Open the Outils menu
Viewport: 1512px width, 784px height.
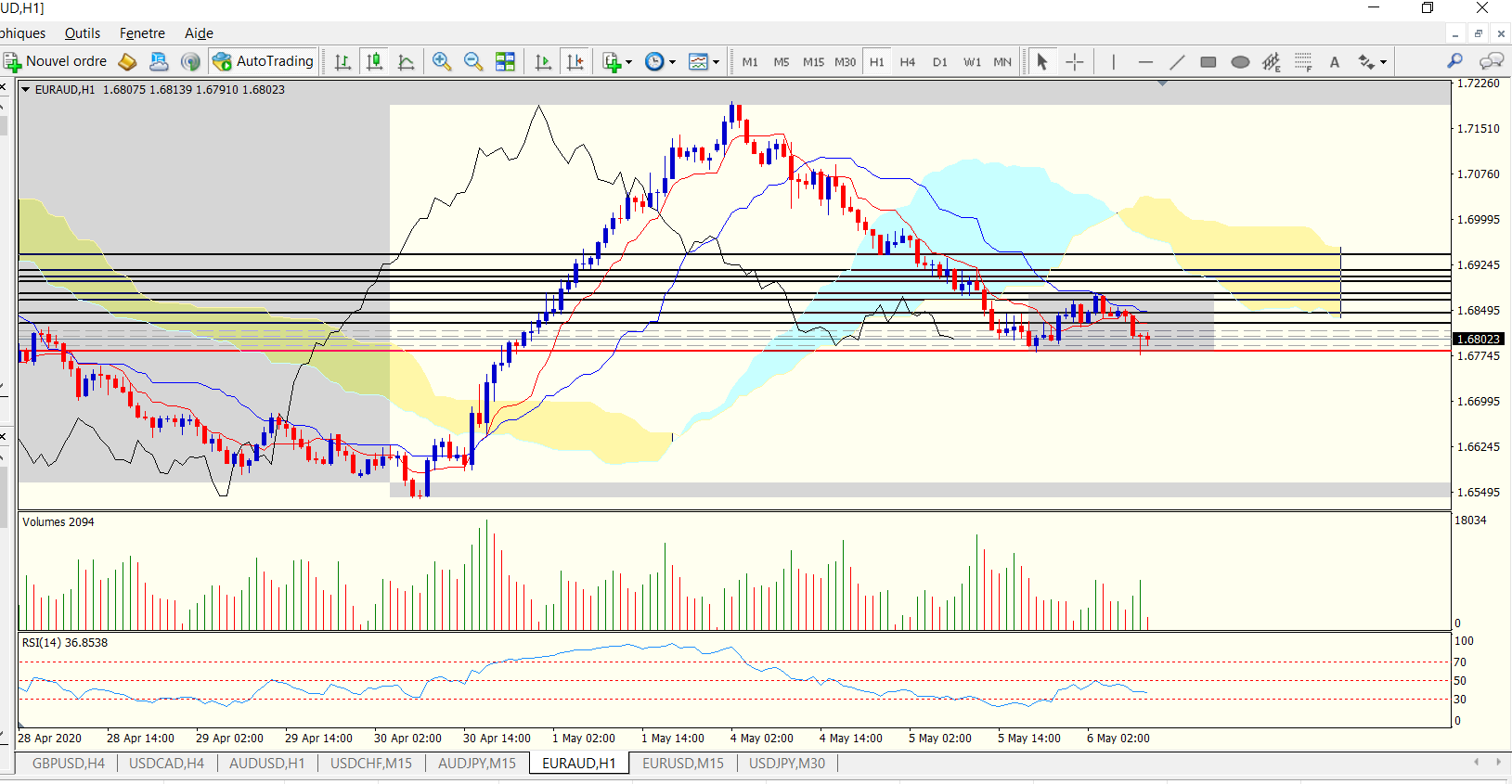83,33
